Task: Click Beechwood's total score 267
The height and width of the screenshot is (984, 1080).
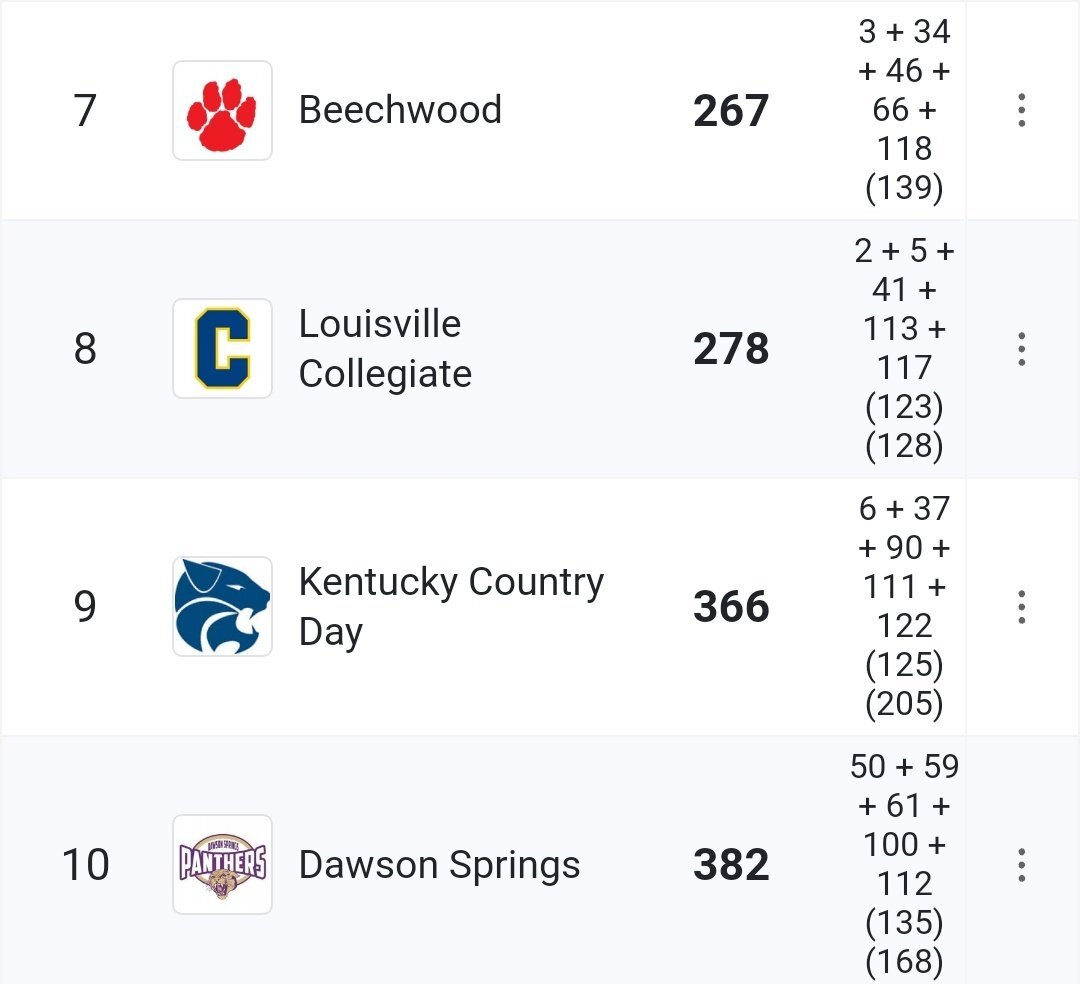Action: coord(731,111)
